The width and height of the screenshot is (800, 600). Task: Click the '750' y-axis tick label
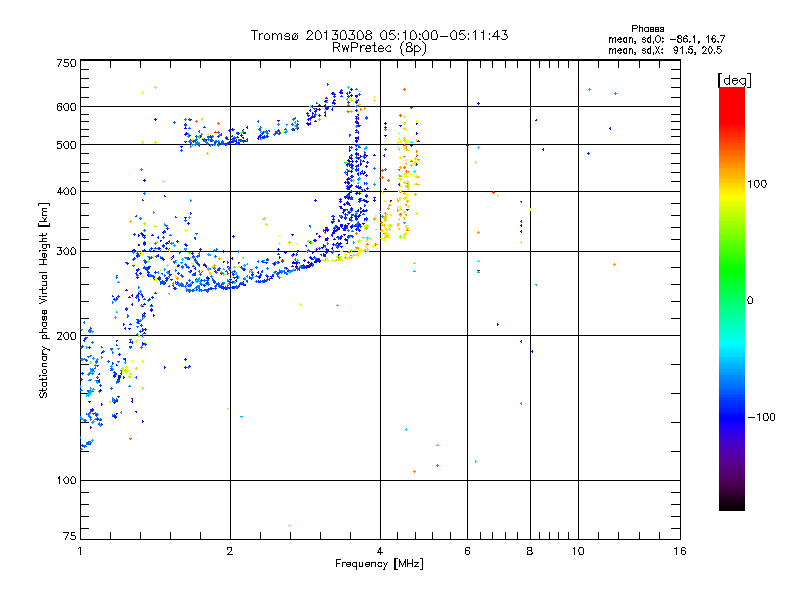(66, 63)
